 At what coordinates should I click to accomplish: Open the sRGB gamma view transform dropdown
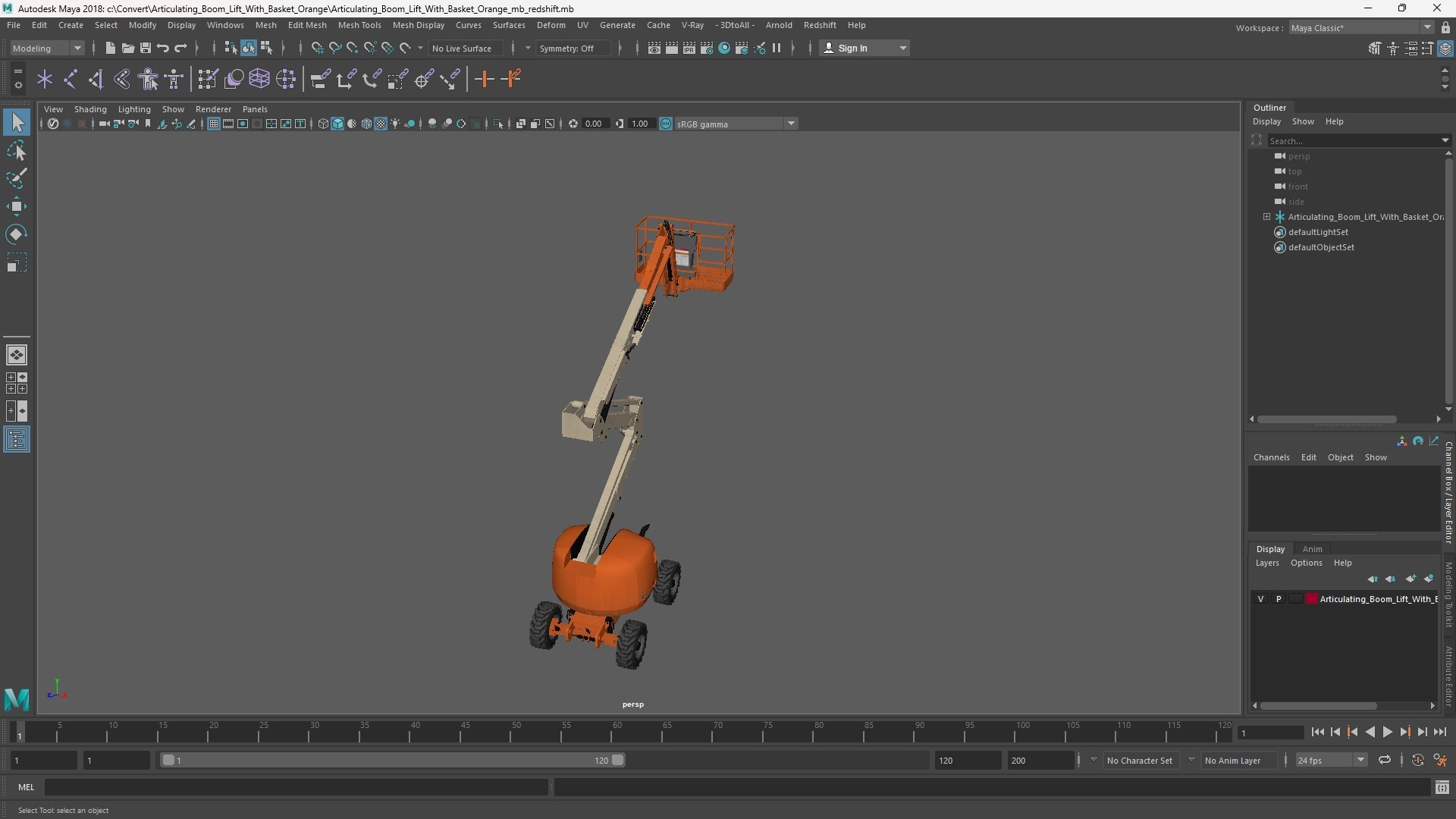[x=736, y=124]
